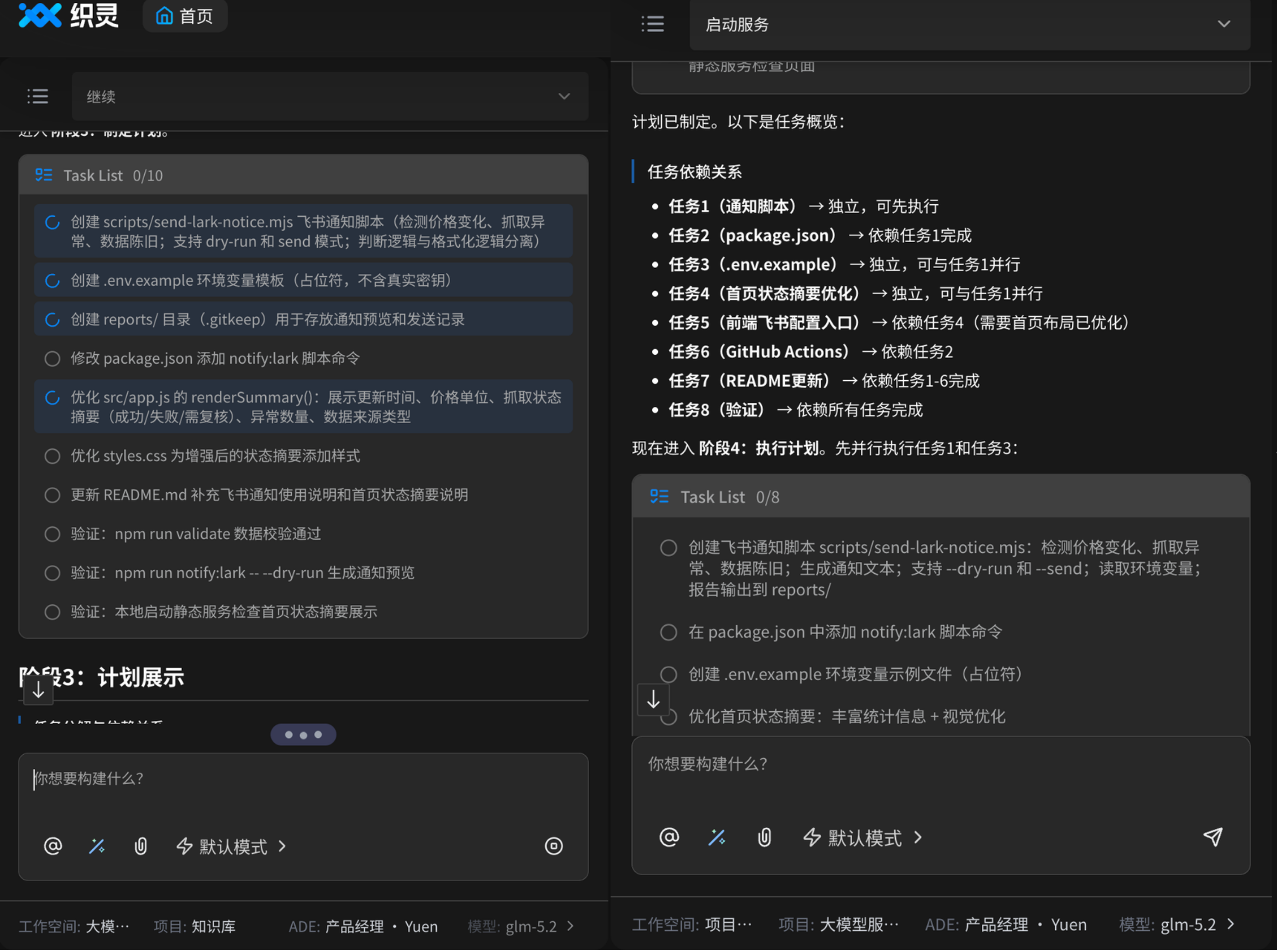Click 工作空间: 项目… in right status bar

[691, 925]
